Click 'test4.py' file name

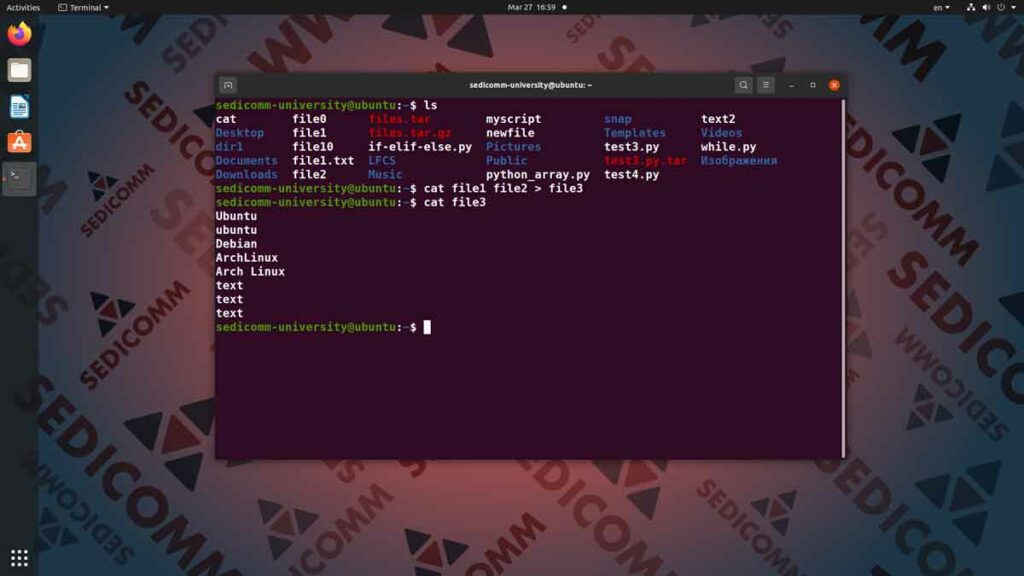pos(632,174)
